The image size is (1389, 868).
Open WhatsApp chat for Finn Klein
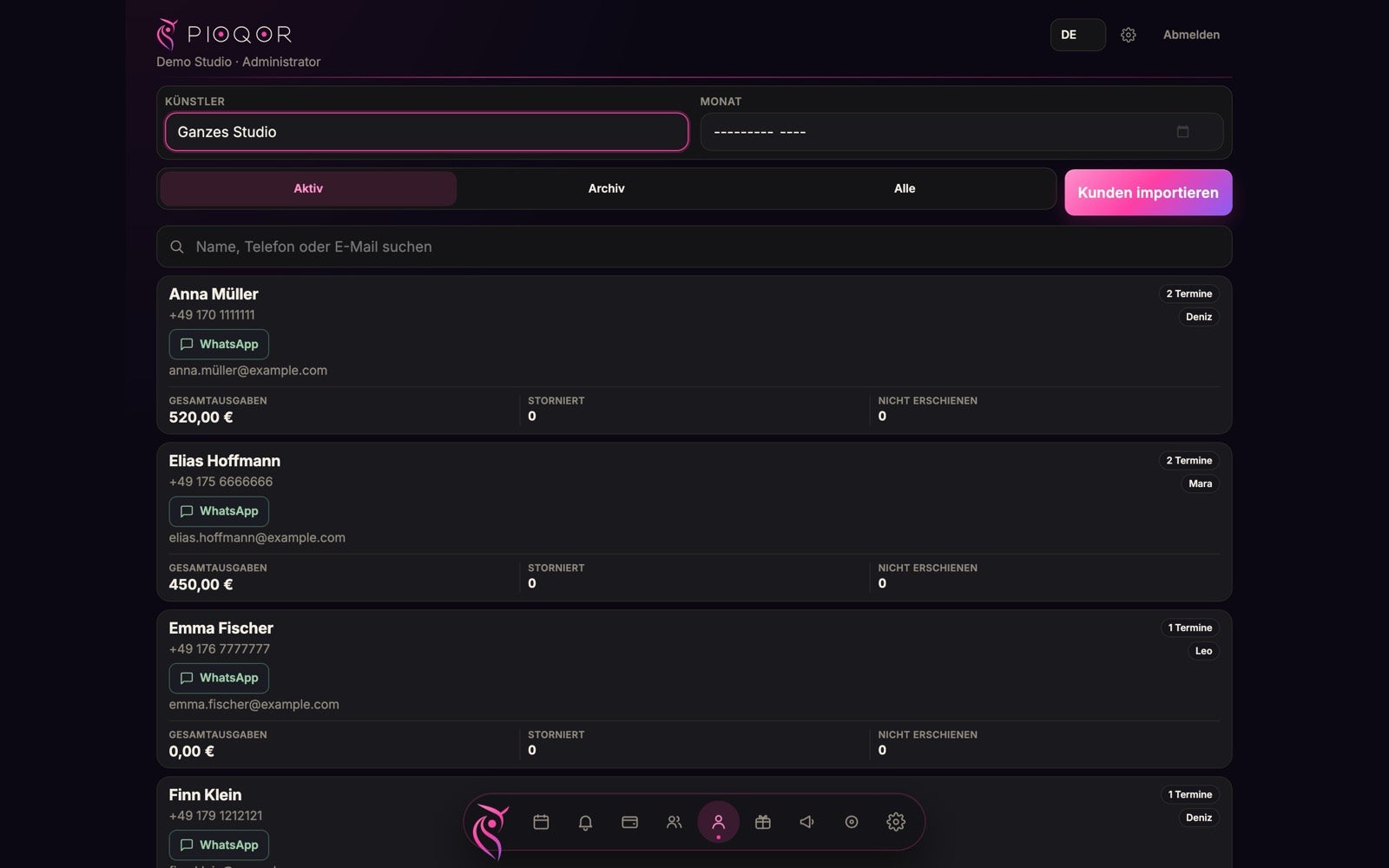(x=219, y=845)
